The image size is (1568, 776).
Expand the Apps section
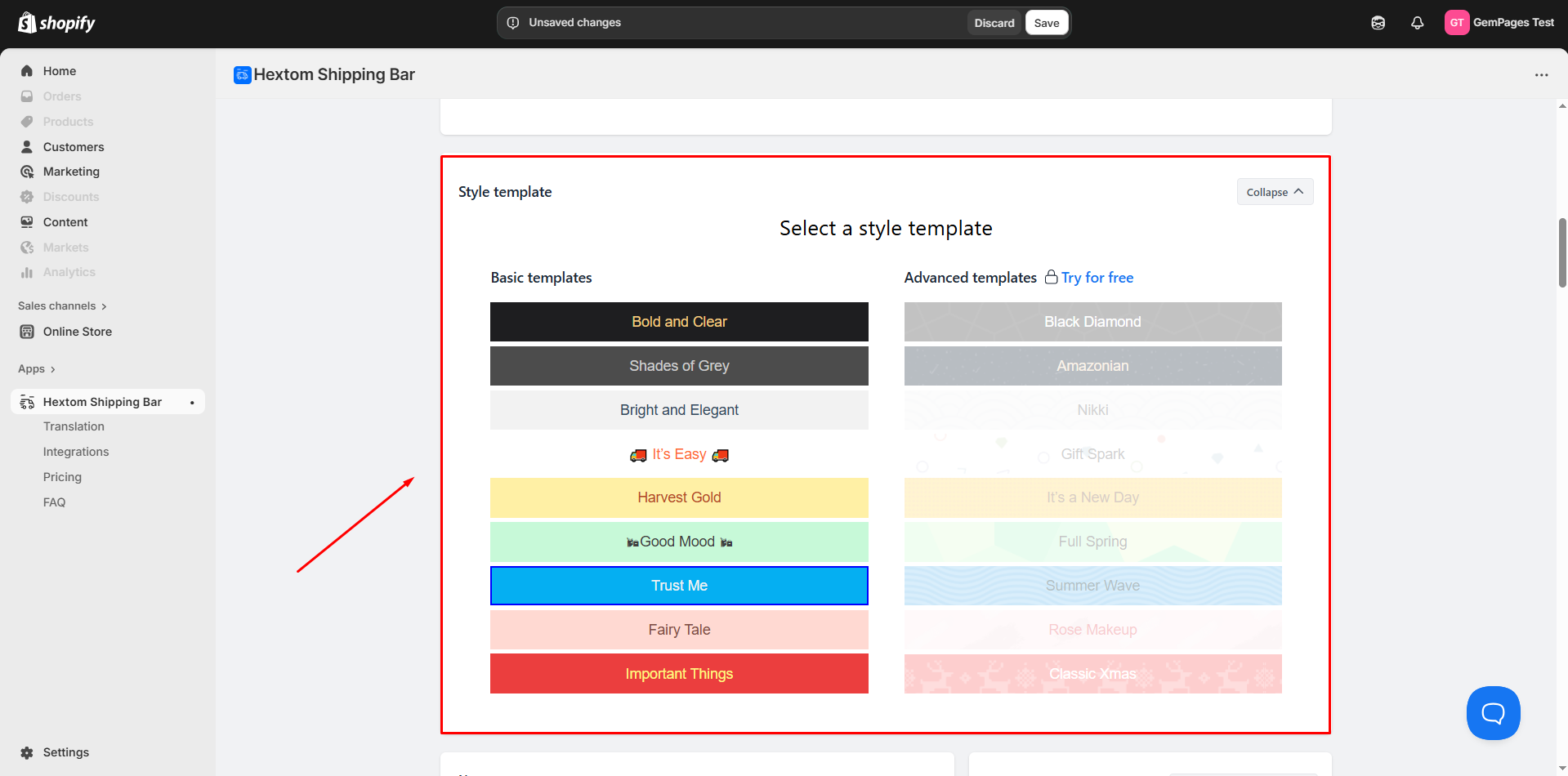pyautogui.click(x=37, y=369)
